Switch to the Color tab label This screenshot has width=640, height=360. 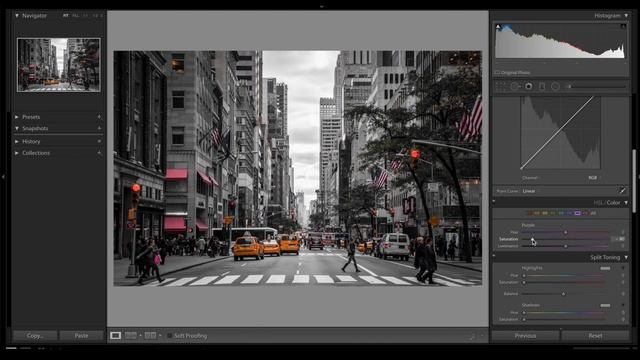[613, 202]
